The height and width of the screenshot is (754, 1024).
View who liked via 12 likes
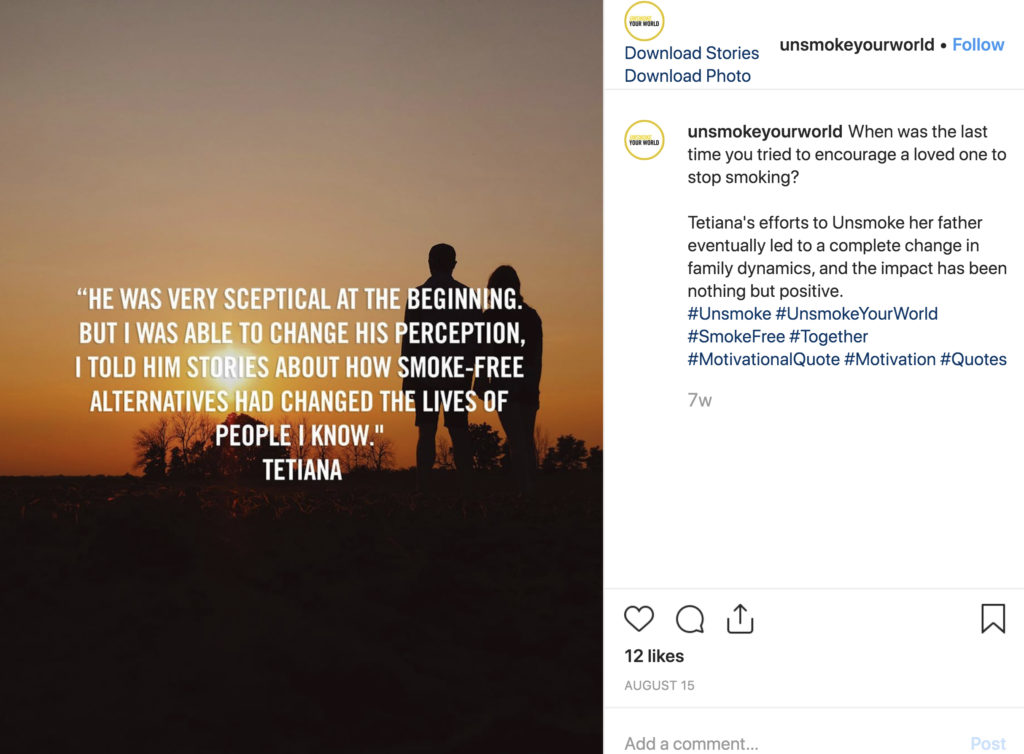pyautogui.click(x=654, y=656)
